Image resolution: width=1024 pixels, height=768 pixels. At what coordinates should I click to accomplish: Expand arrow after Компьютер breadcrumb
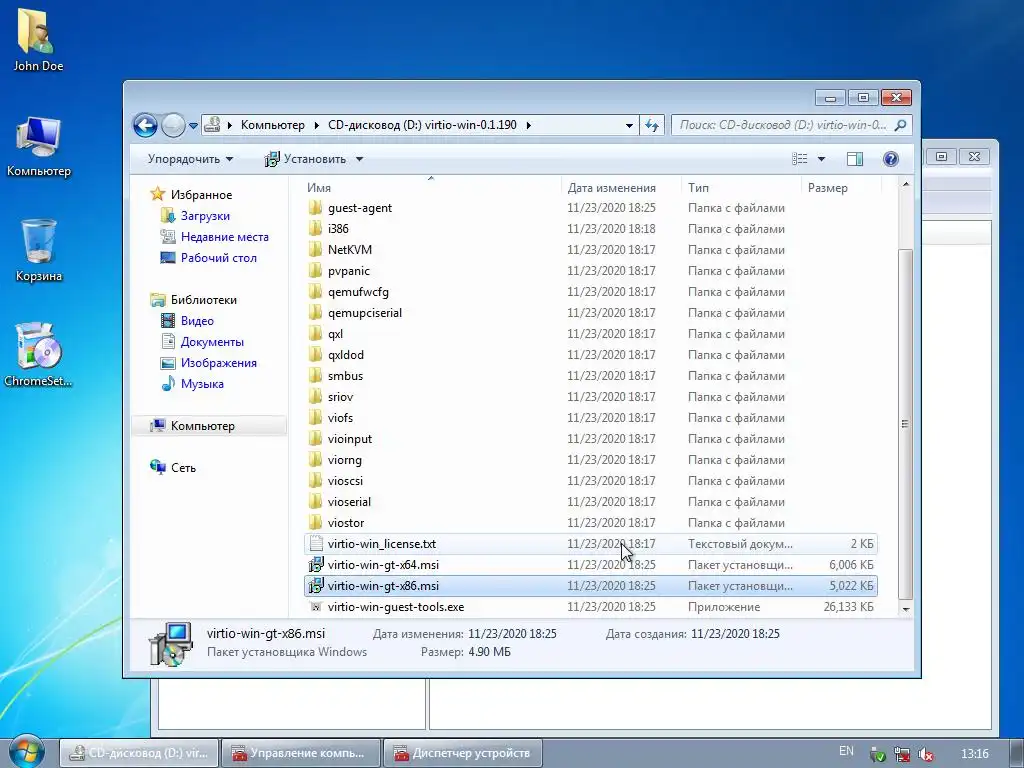tap(316, 125)
